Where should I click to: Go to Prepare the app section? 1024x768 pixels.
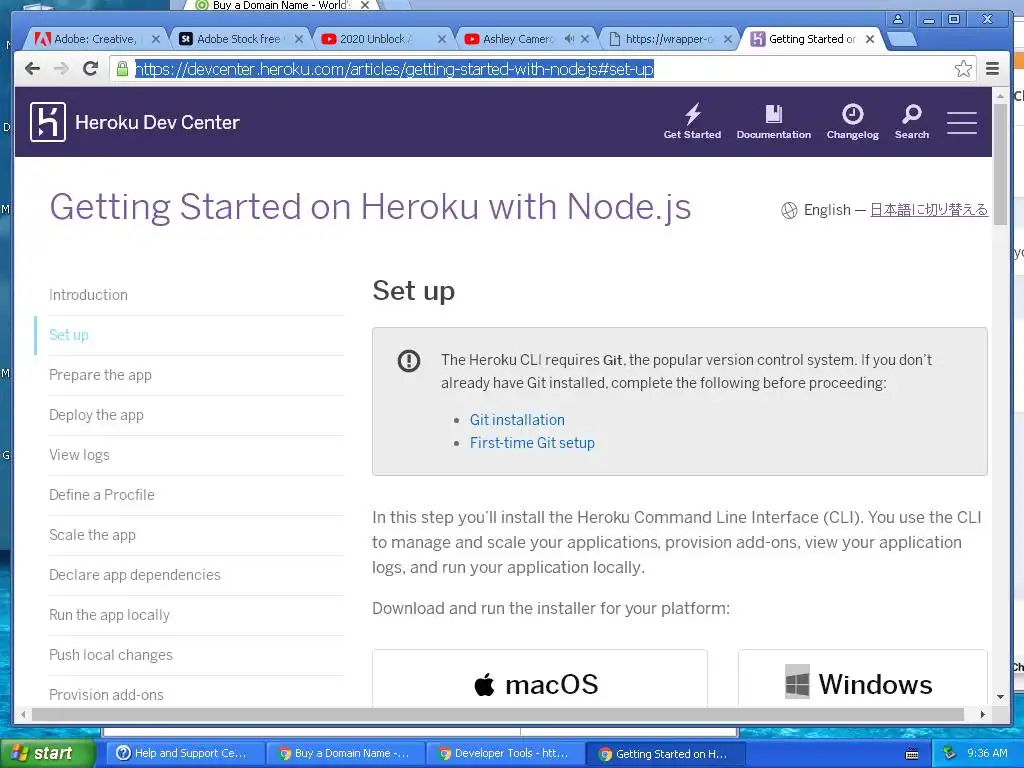tap(100, 375)
